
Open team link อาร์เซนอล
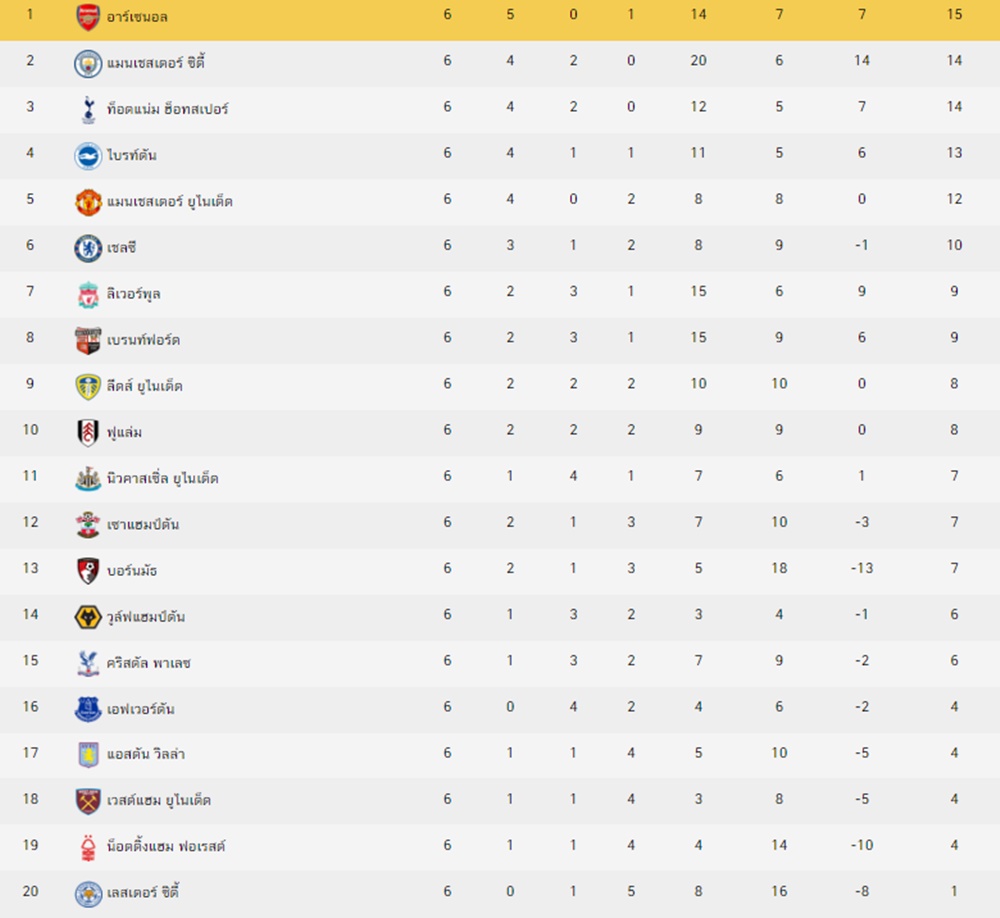pos(137,17)
